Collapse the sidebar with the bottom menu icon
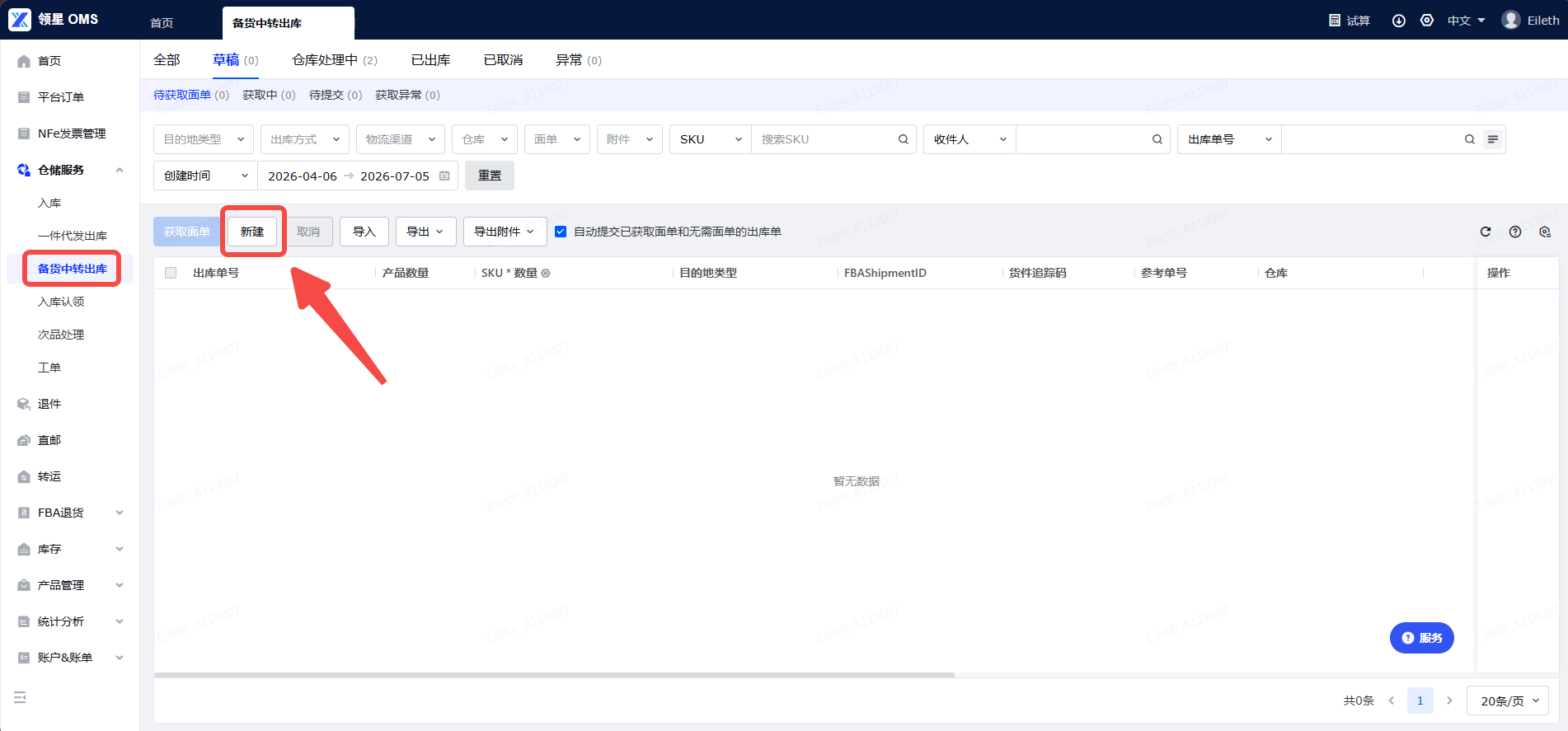The height and width of the screenshot is (731, 1568). [x=21, y=697]
